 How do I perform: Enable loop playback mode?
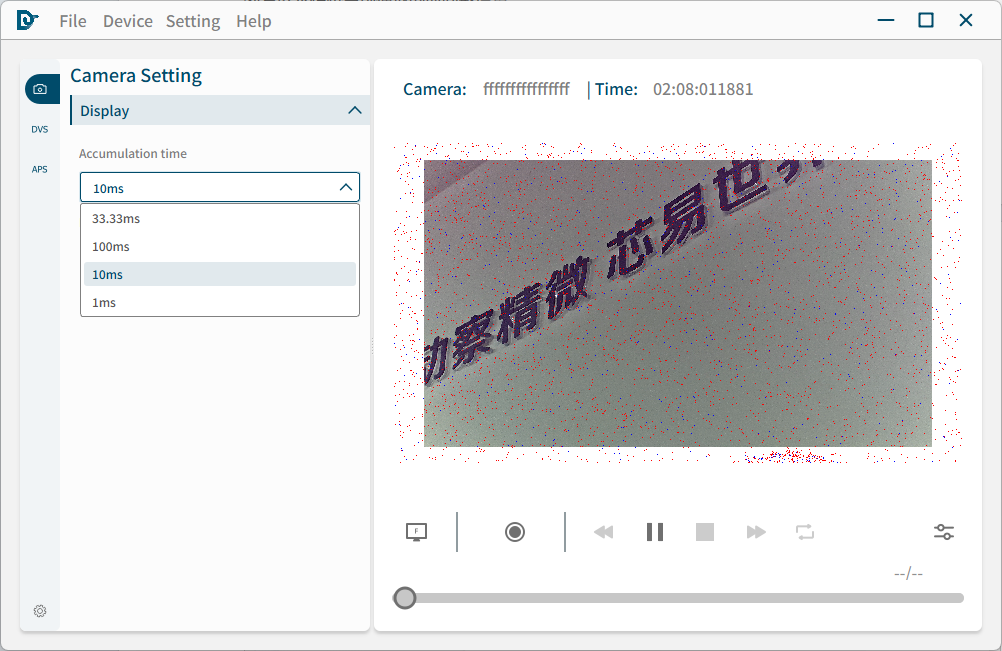click(805, 531)
